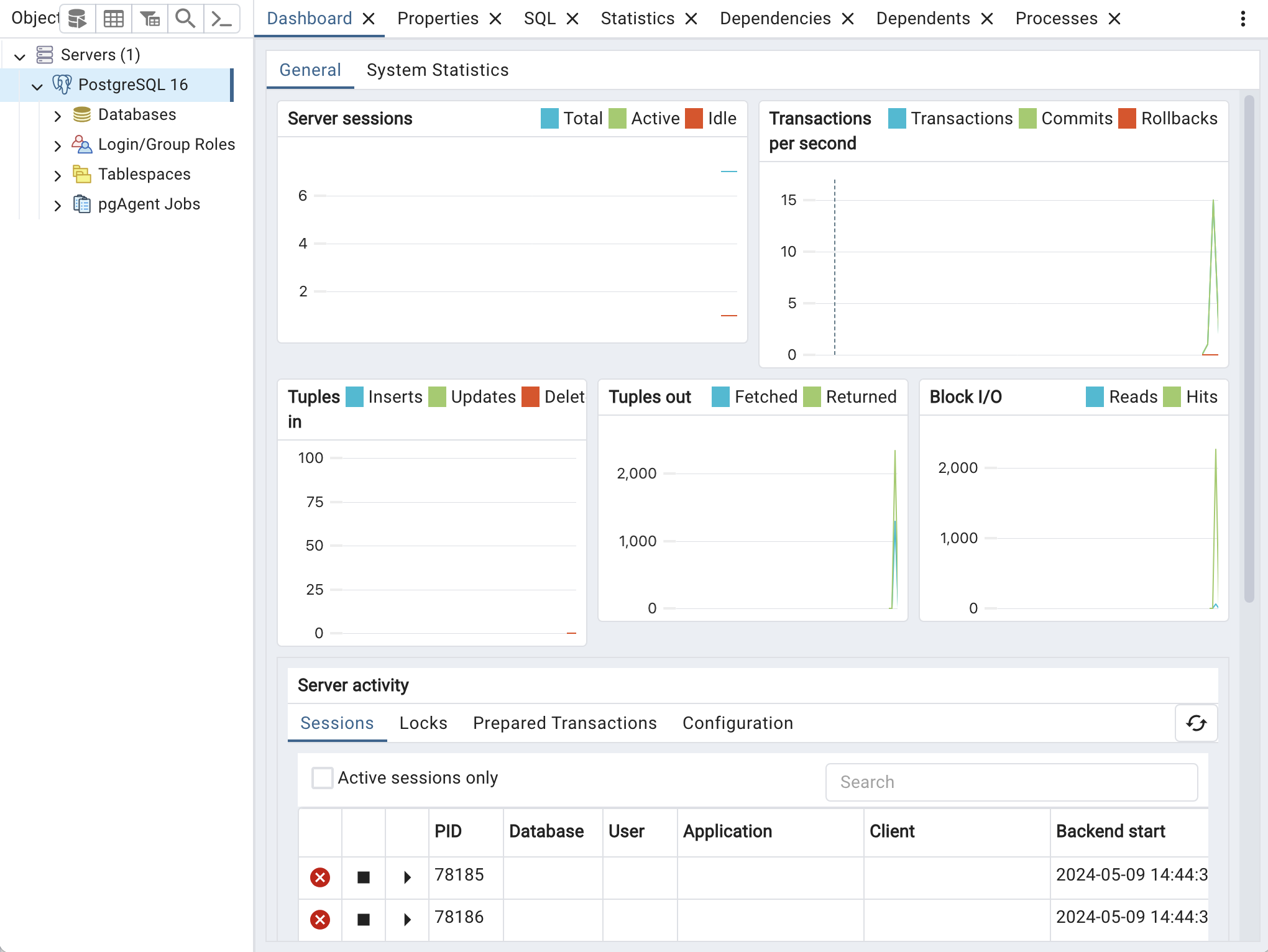Enable Active sessions only checkbox
The width and height of the screenshot is (1268, 952).
pos(322,777)
